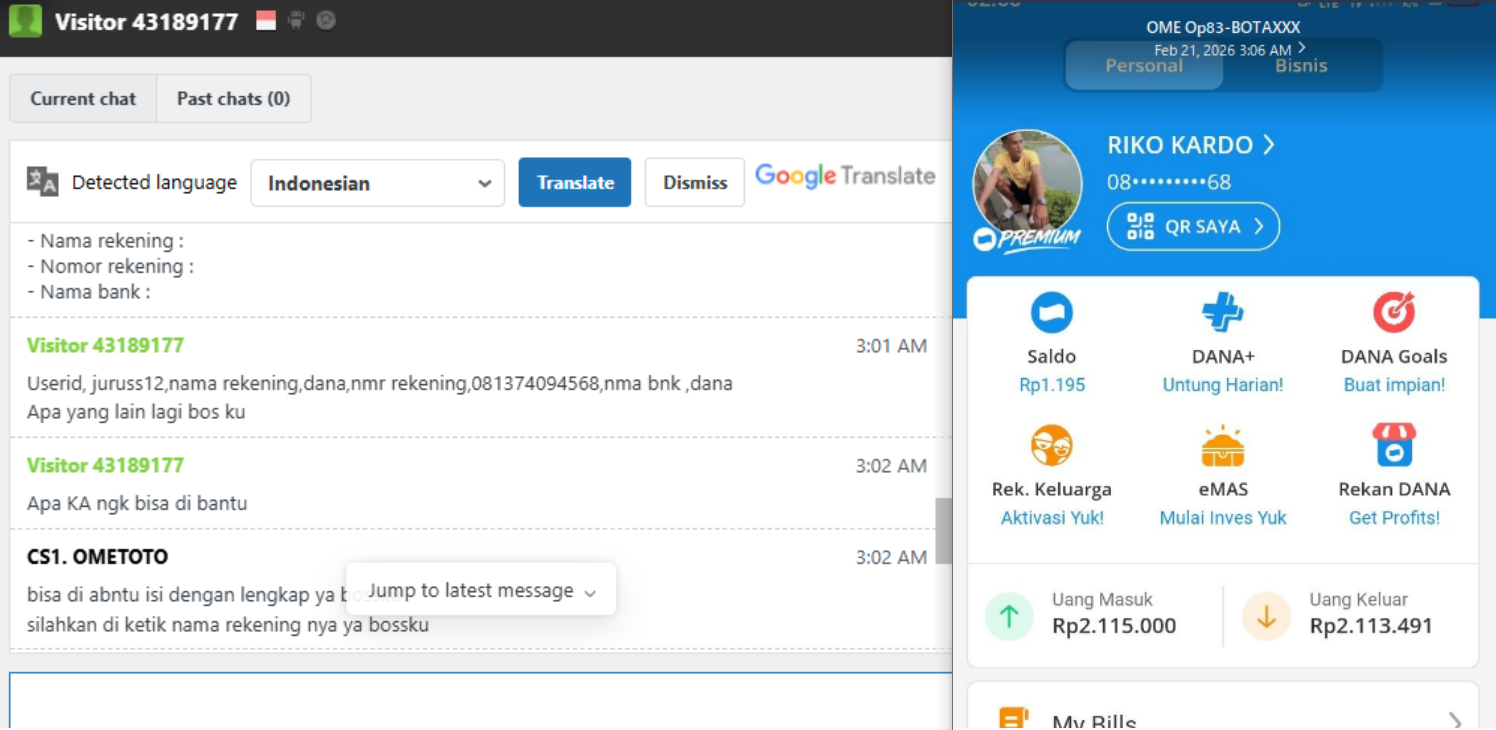1496x730 pixels.
Task: Open the Indonesian detected language dropdown
Action: coord(378,183)
